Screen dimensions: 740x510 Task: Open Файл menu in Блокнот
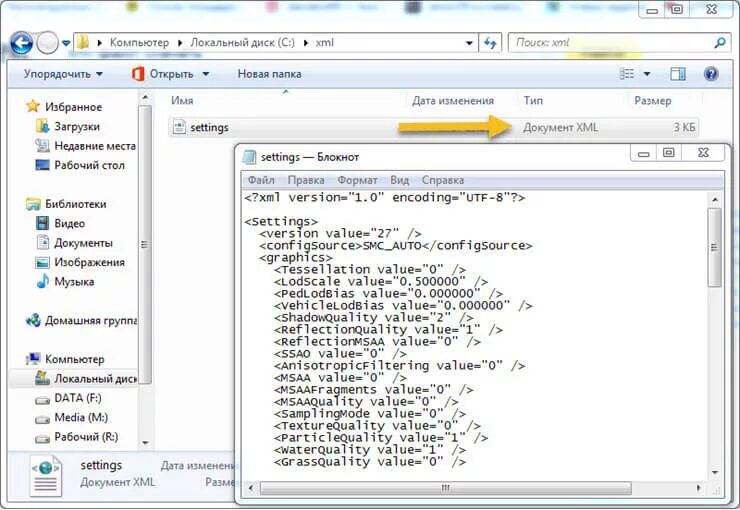[261, 180]
